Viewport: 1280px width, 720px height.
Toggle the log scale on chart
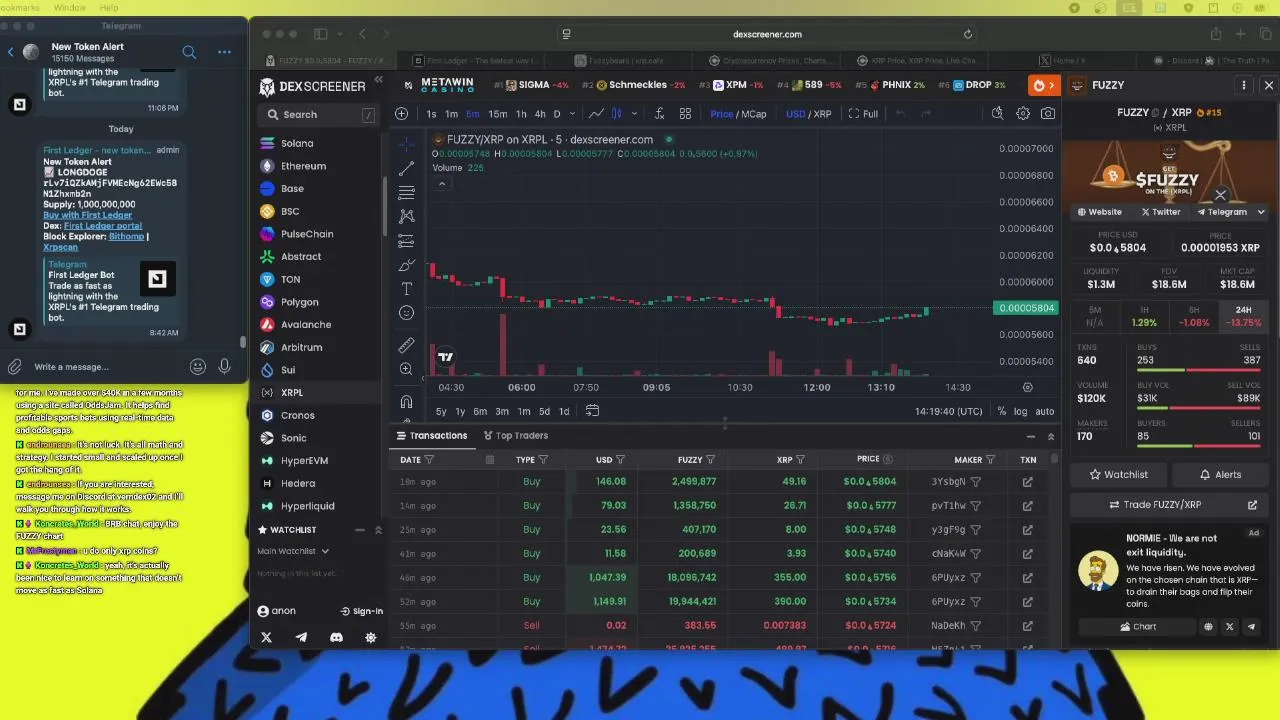pyautogui.click(x=1020, y=411)
